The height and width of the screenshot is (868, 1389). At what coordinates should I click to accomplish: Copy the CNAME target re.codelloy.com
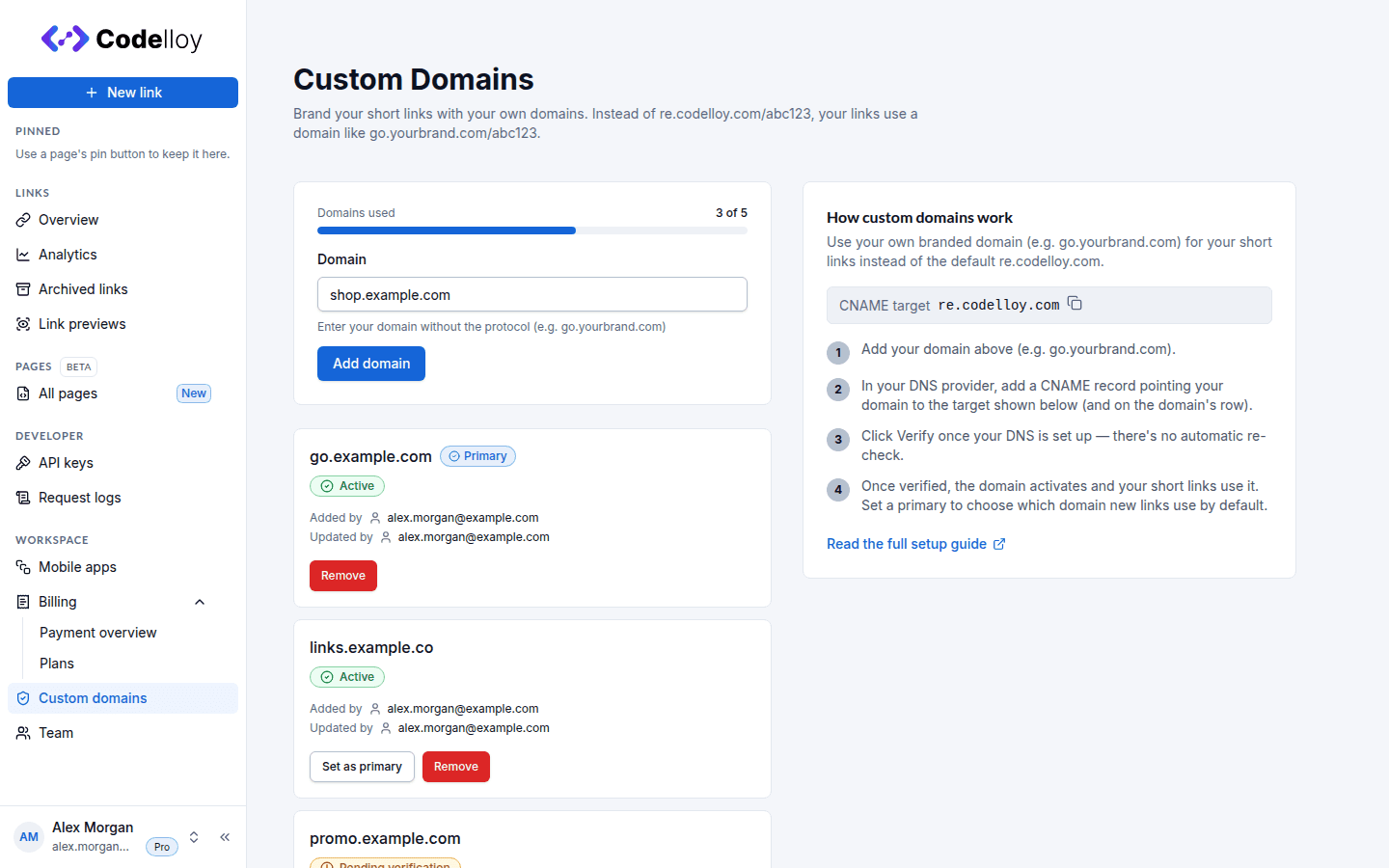coord(1075,304)
